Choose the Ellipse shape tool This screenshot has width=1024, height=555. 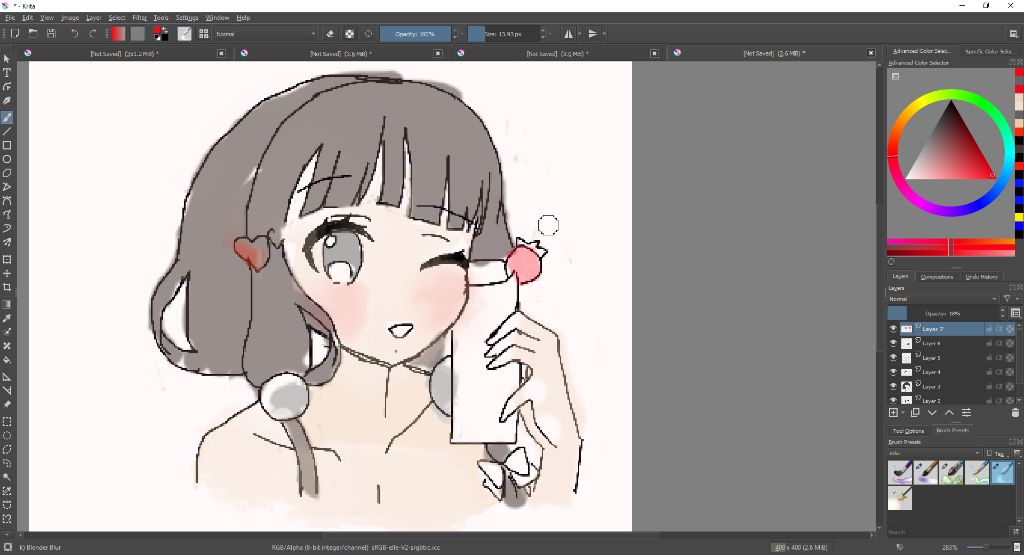coord(7,159)
